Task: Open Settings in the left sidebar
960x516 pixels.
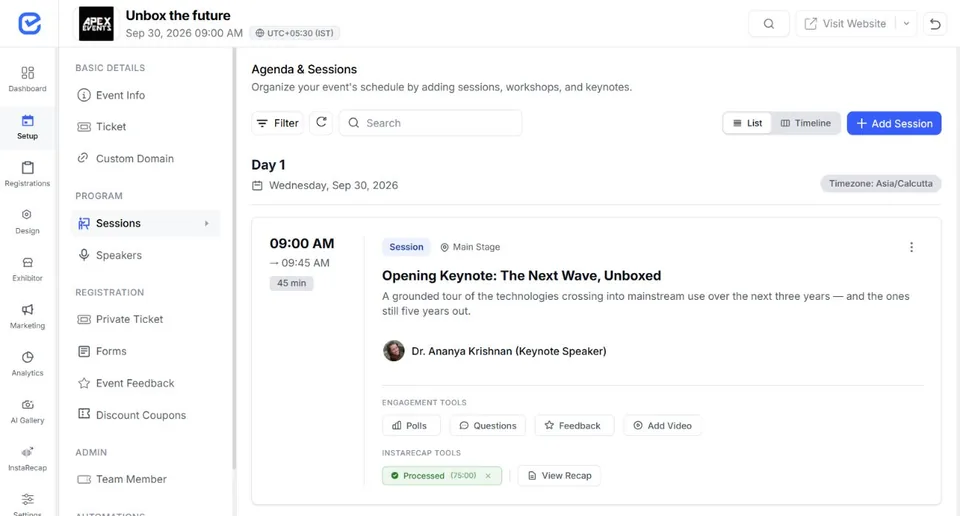Action: [28, 504]
